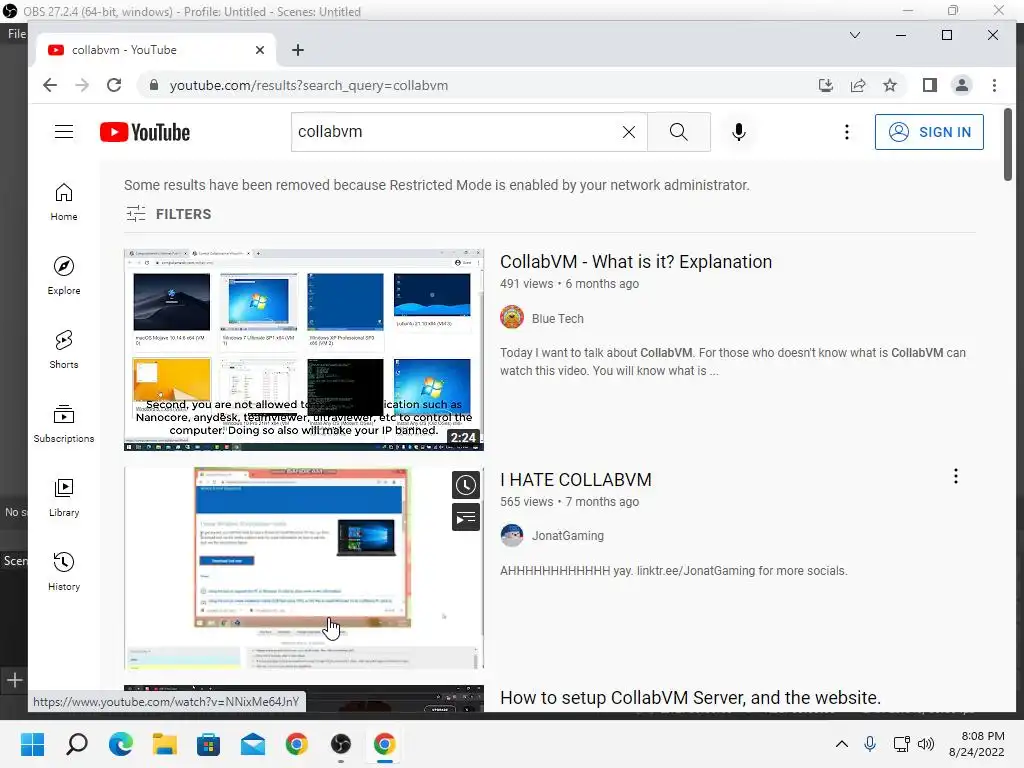Bookmark this page with the star icon
The image size is (1024, 768).
(x=890, y=86)
